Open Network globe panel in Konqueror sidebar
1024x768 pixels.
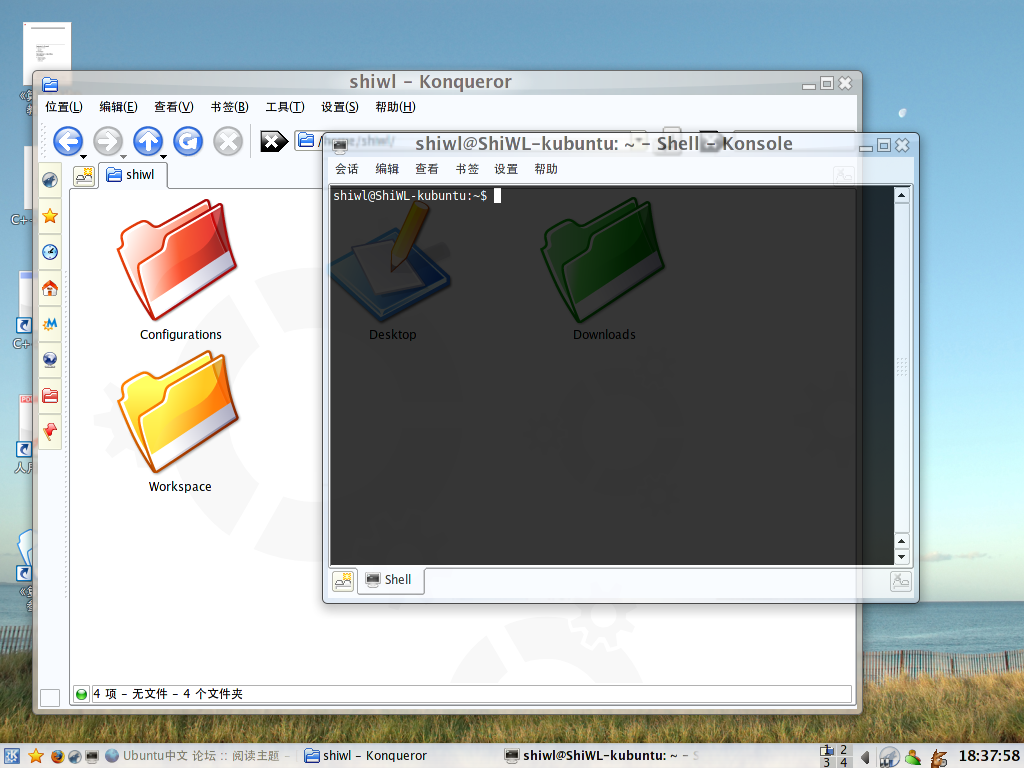point(50,360)
